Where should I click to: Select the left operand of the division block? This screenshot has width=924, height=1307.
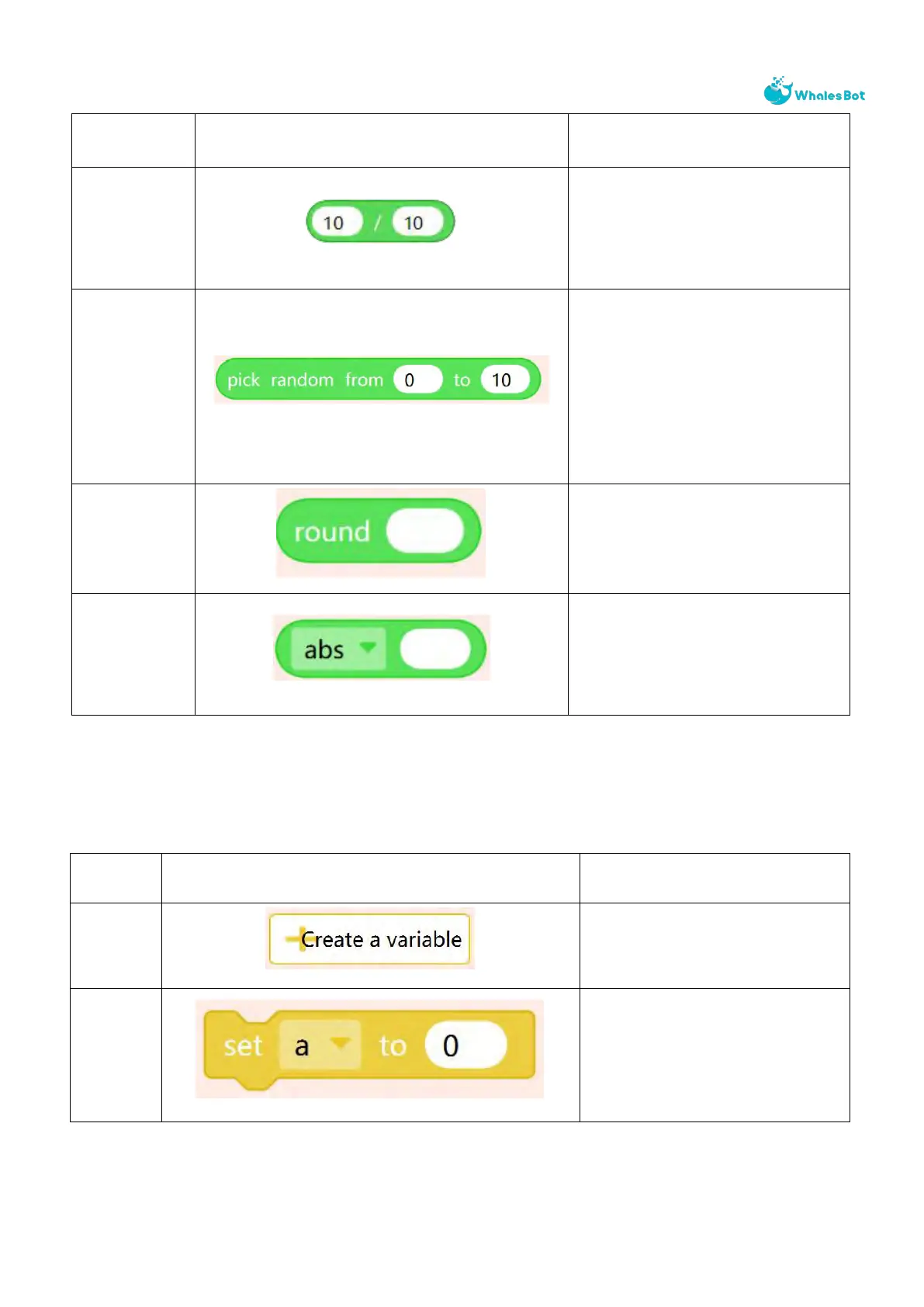click(x=335, y=223)
